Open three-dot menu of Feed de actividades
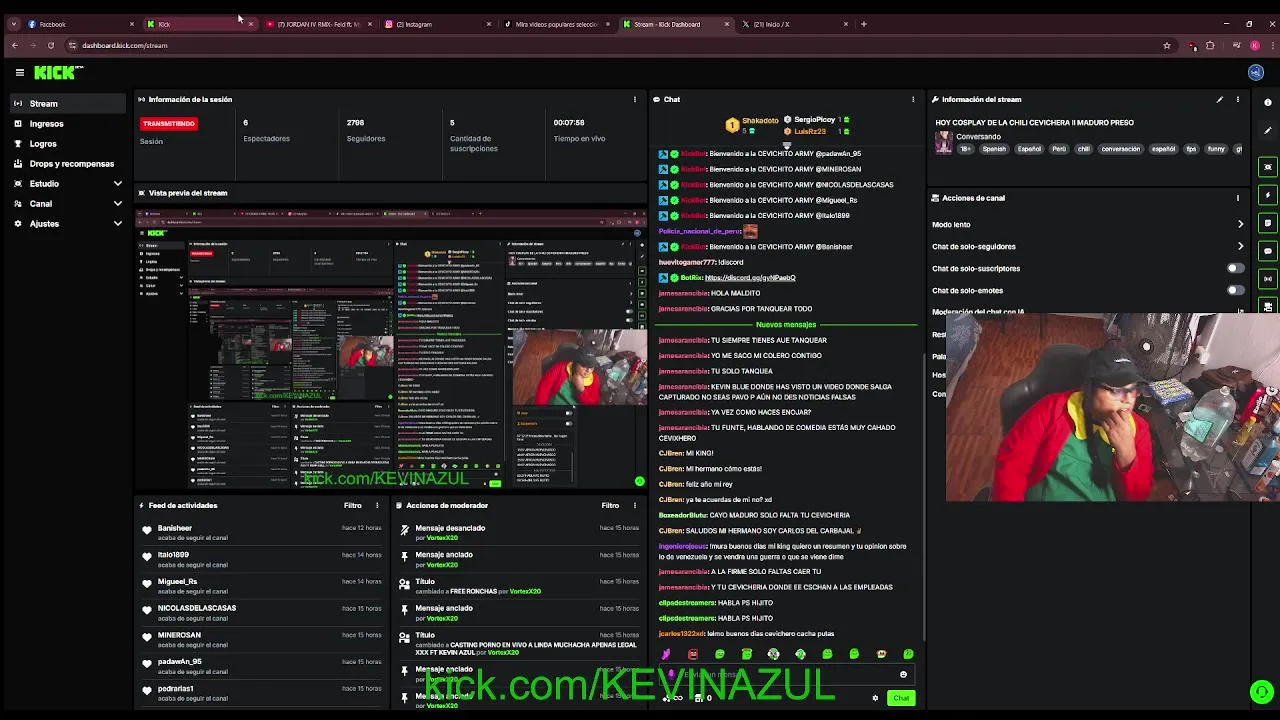 point(377,505)
